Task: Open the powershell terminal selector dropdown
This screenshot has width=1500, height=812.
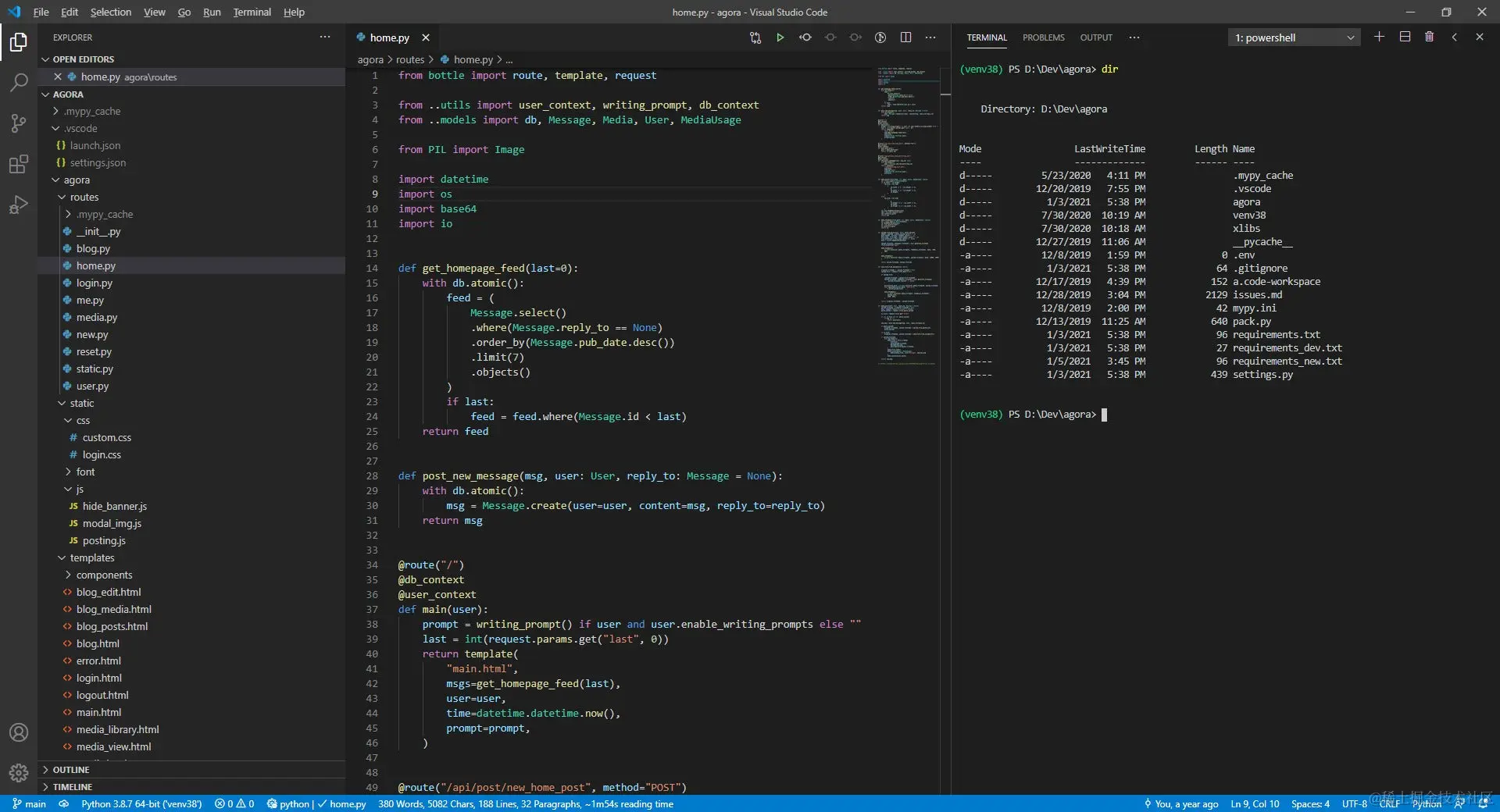Action: [x=1294, y=37]
